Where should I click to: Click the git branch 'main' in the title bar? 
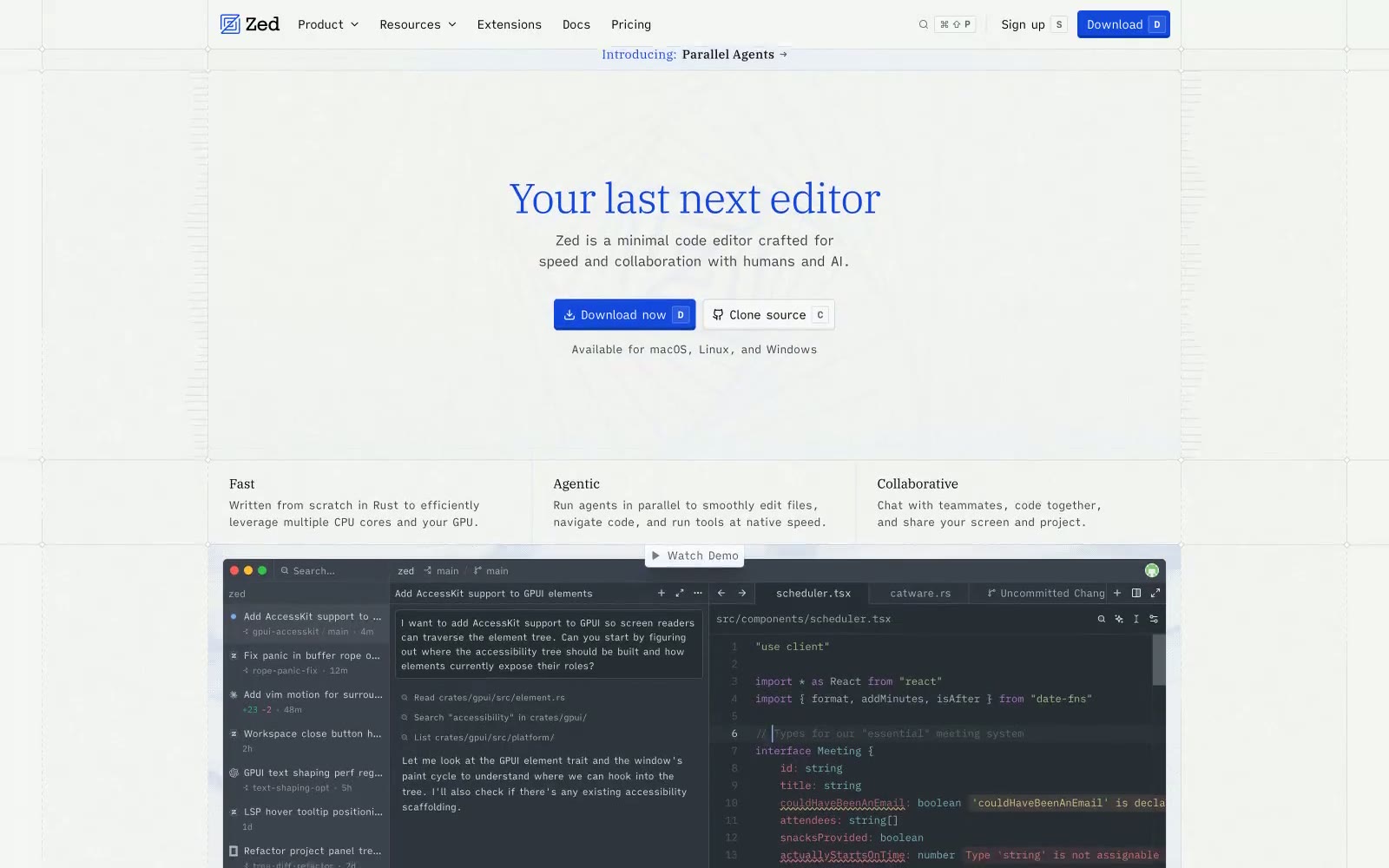pyautogui.click(x=491, y=570)
